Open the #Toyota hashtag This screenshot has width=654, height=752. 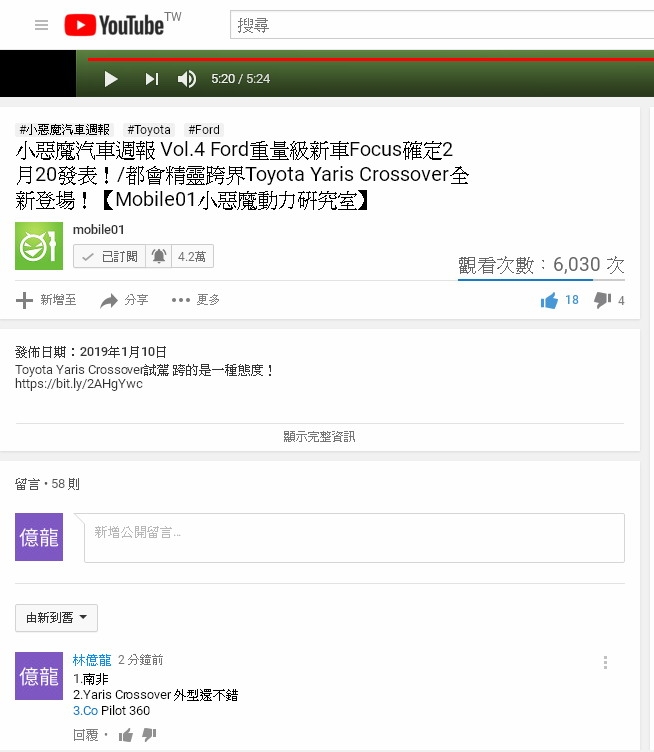coord(149,129)
